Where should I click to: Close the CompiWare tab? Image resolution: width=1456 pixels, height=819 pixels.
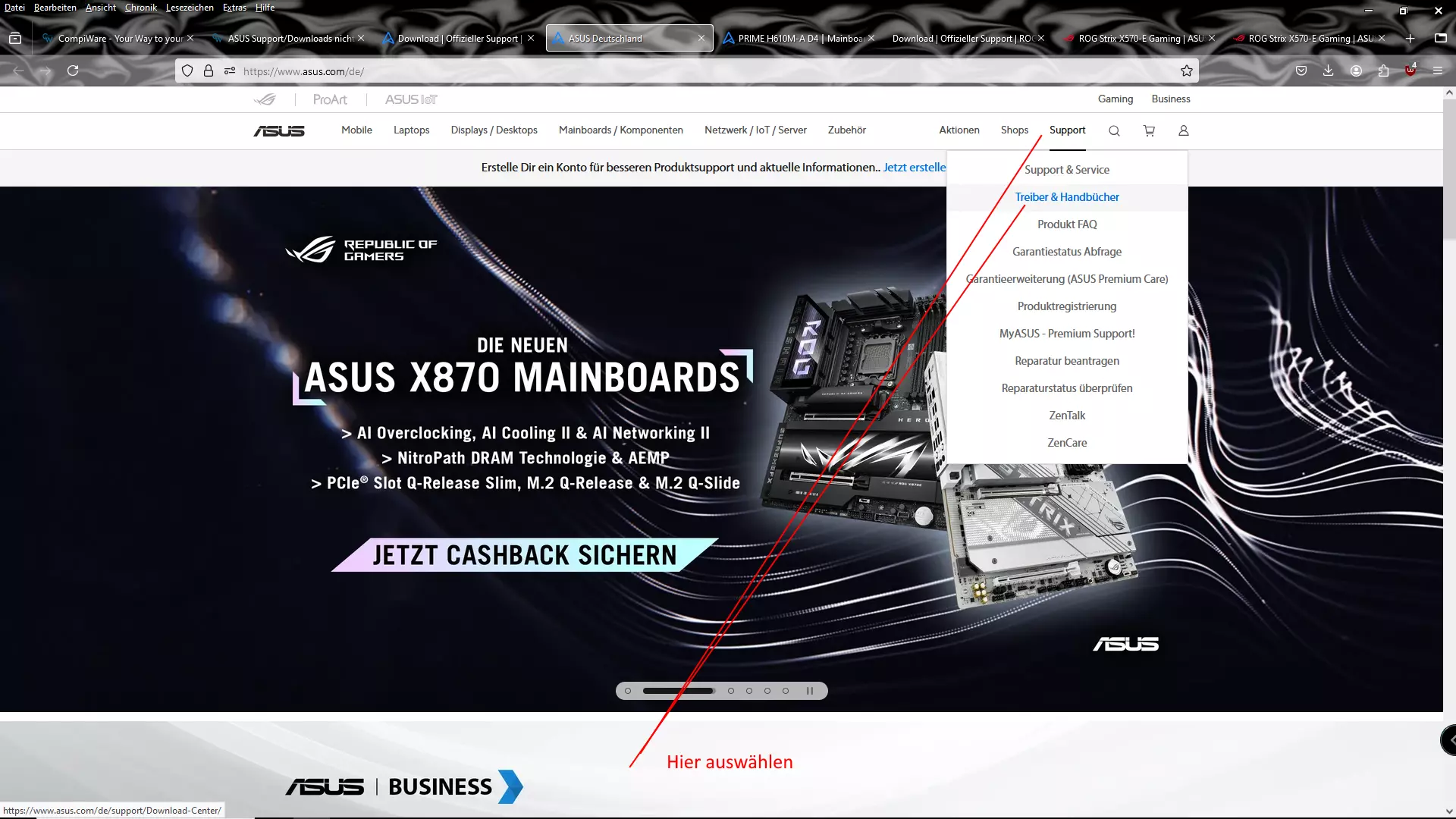pyautogui.click(x=190, y=38)
